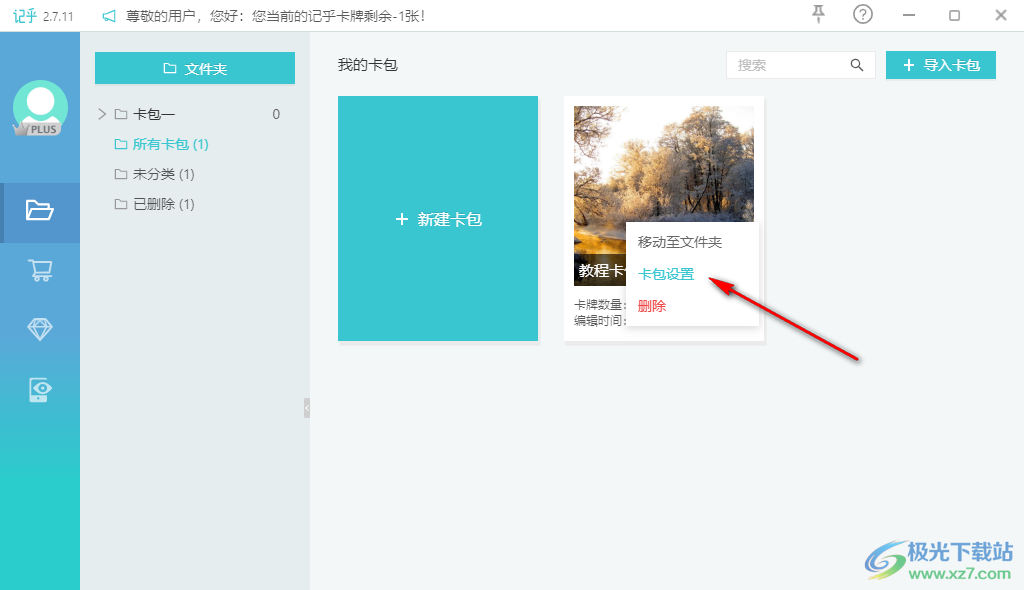The height and width of the screenshot is (590, 1024).
Task: Open the review eye sidebar icon
Action: pos(40,389)
